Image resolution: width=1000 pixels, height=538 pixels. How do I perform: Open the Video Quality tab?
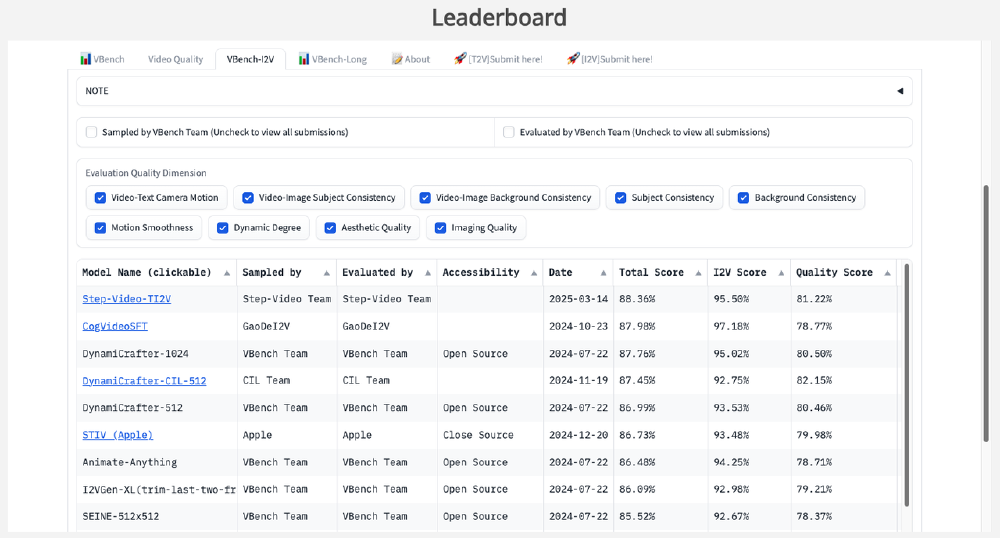click(x=175, y=60)
